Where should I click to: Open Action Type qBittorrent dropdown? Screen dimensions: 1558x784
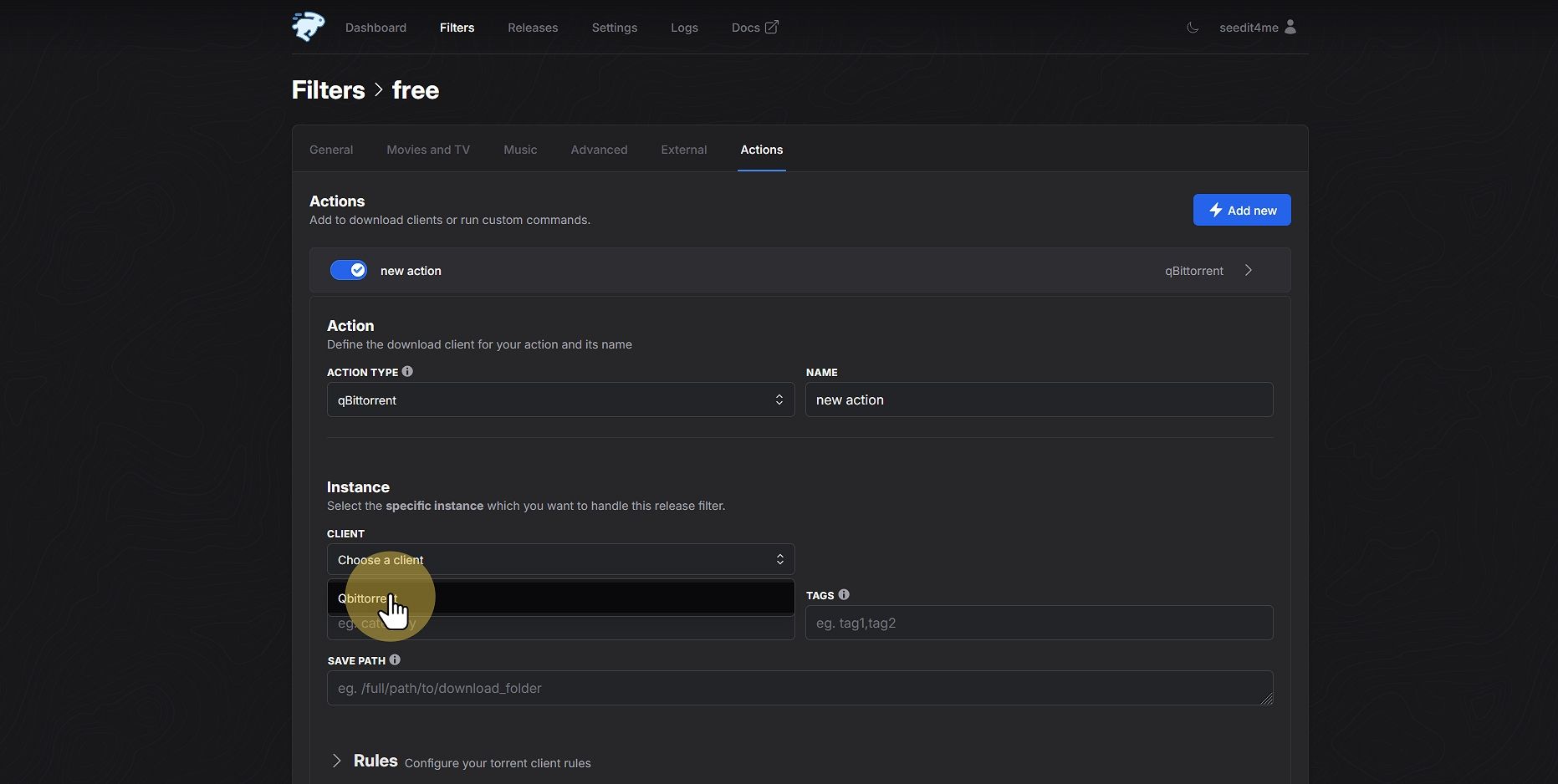[x=560, y=400]
